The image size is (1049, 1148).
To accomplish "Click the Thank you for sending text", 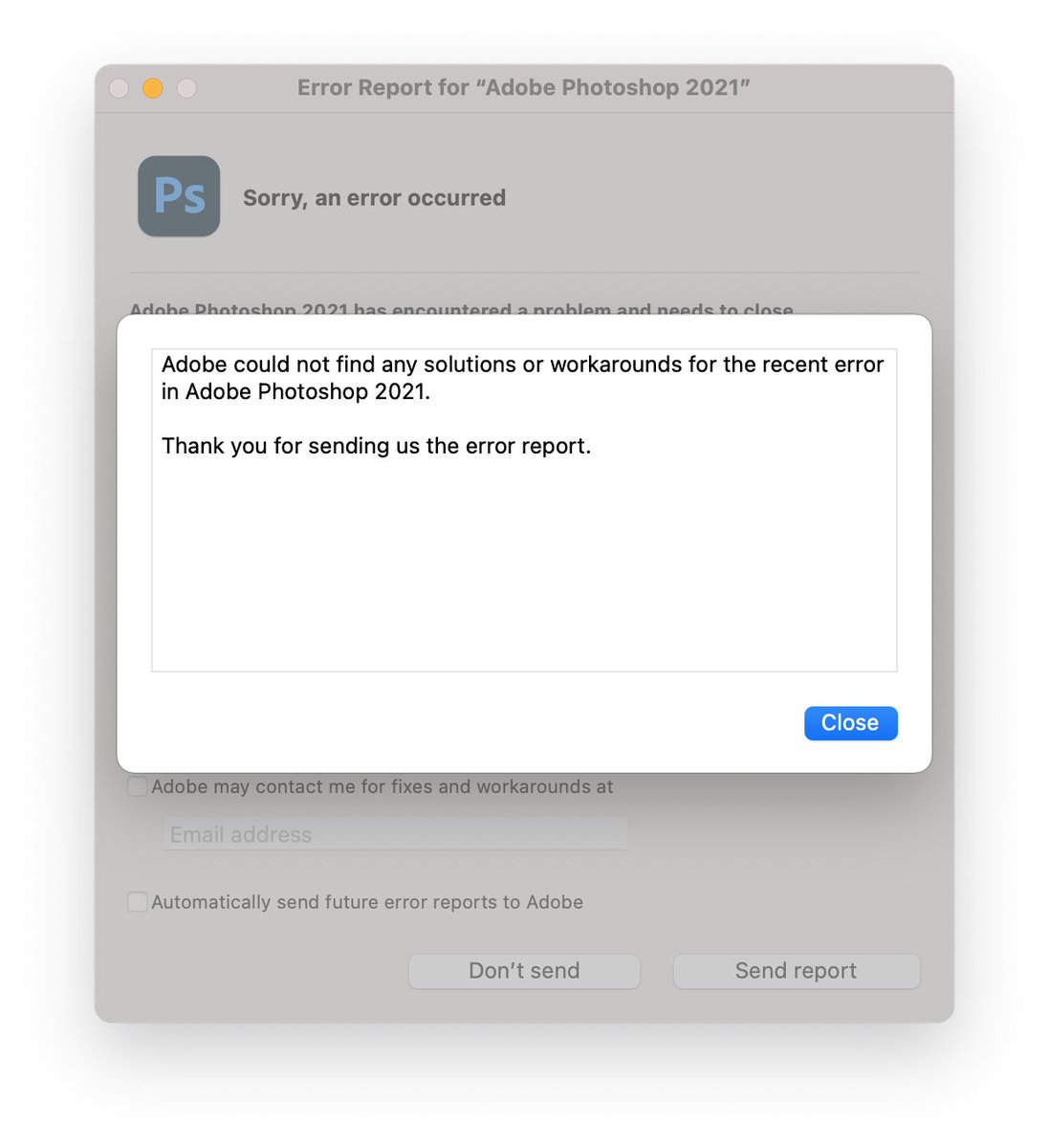I will tap(377, 446).
